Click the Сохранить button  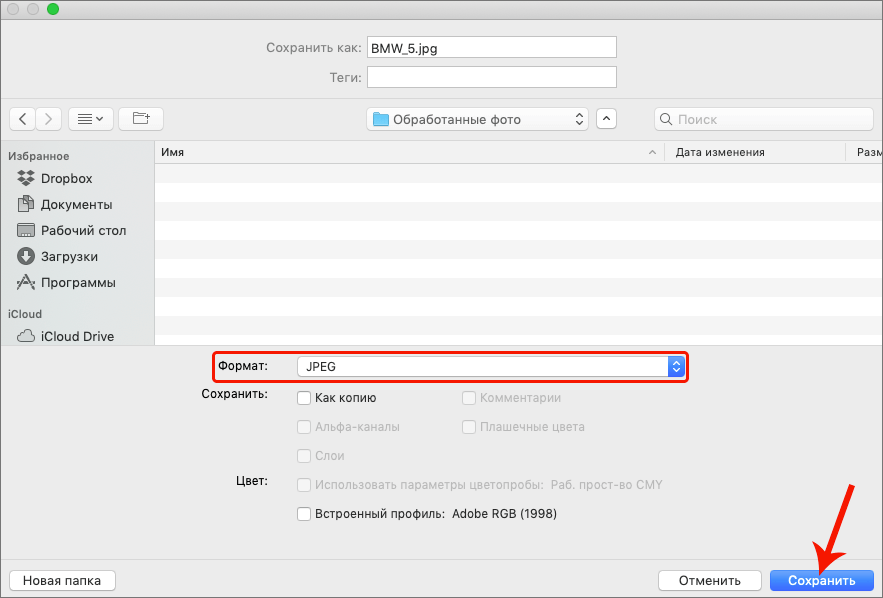[x=821, y=580]
